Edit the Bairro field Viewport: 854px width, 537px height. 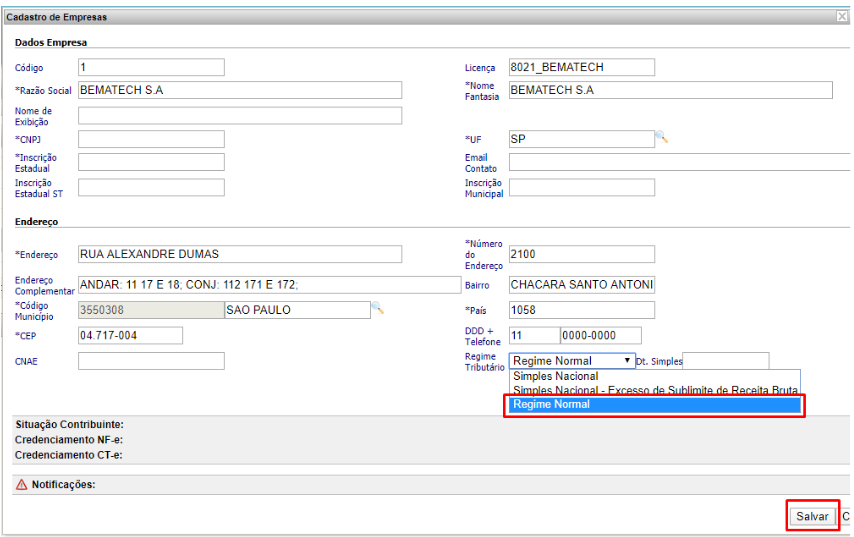(x=582, y=285)
